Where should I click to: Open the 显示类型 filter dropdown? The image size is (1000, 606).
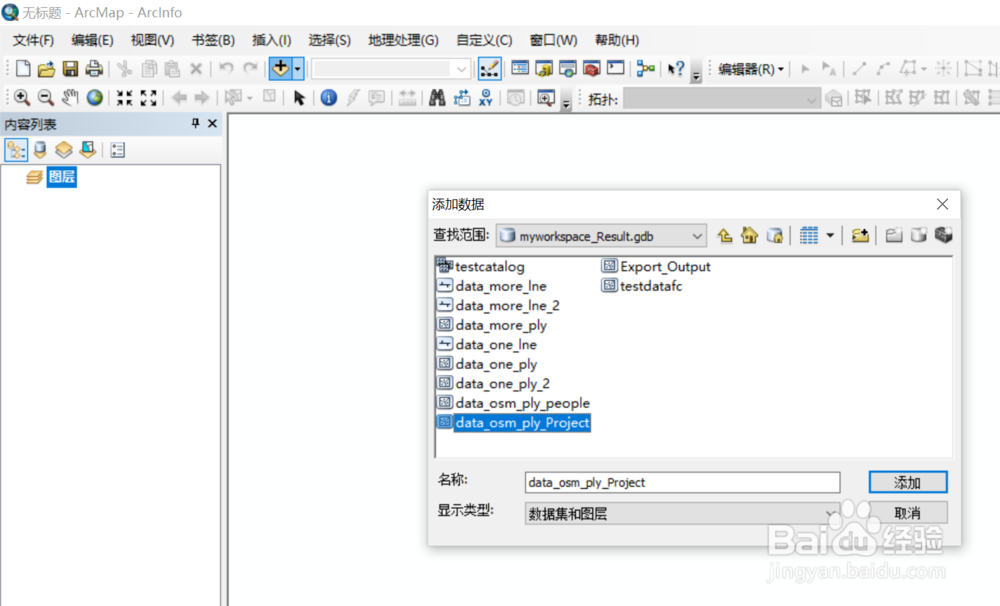(x=682, y=514)
